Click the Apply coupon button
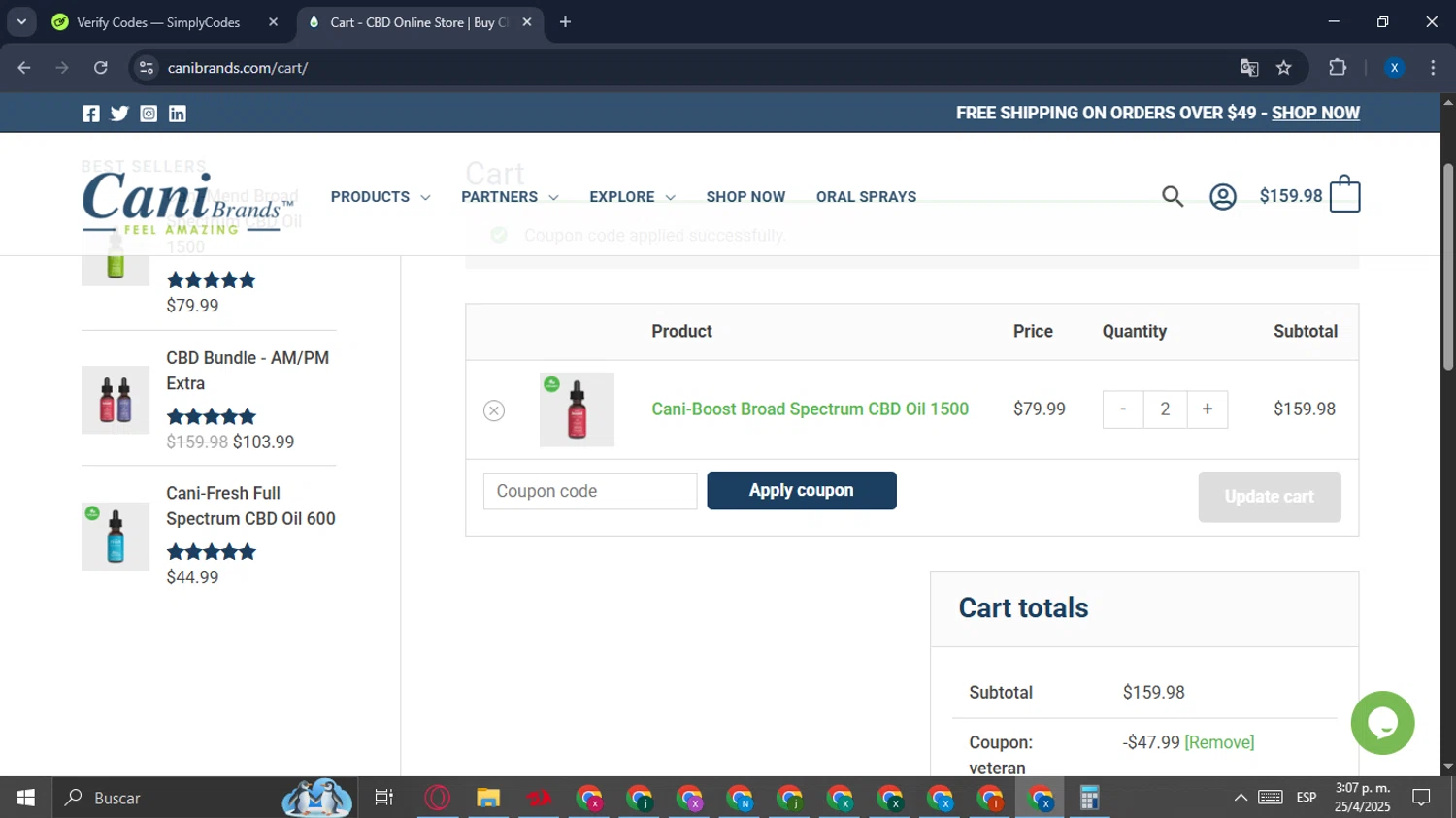This screenshot has height=818, width=1456. 802,491
